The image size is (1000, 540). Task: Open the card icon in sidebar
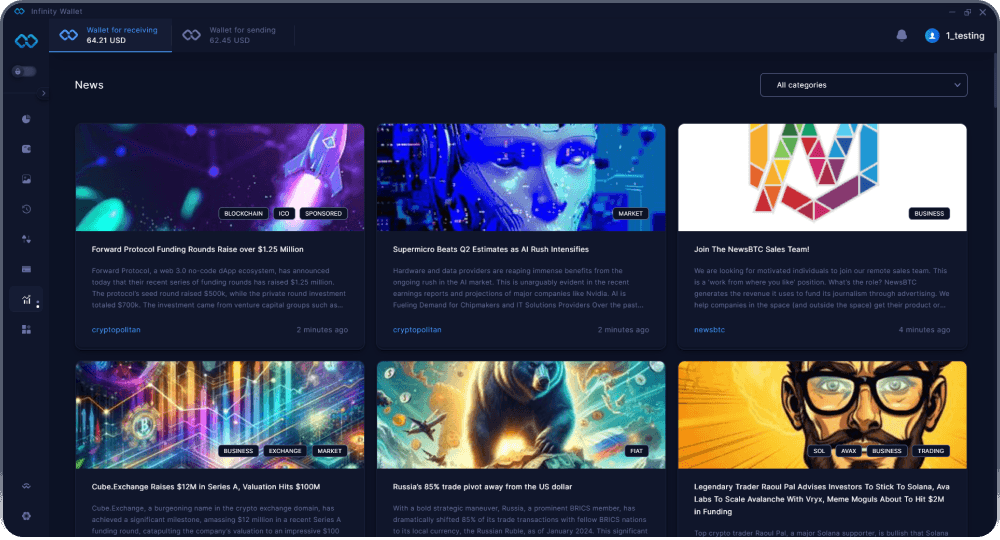26,269
